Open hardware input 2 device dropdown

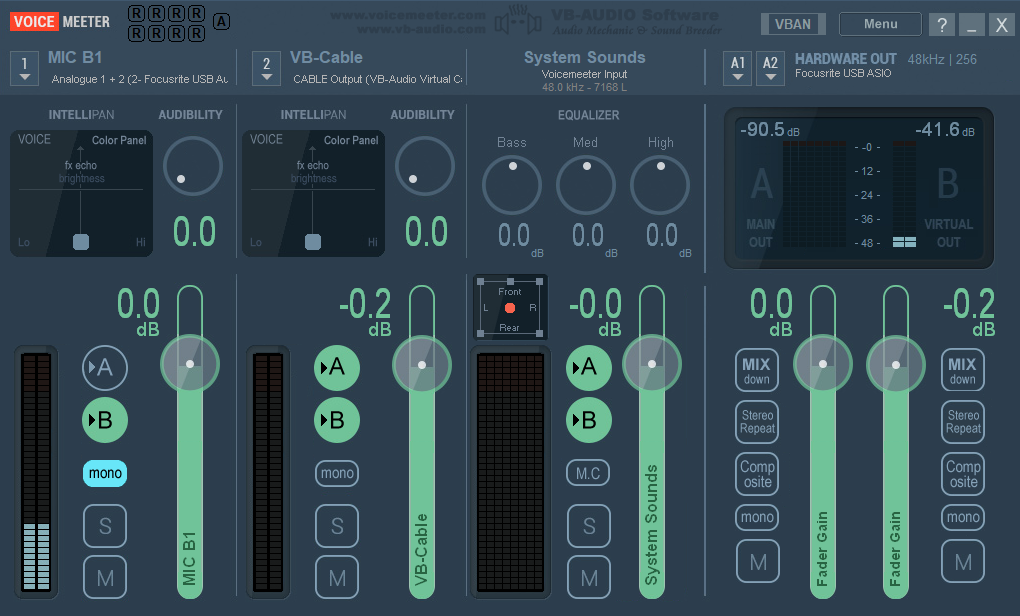pos(267,68)
